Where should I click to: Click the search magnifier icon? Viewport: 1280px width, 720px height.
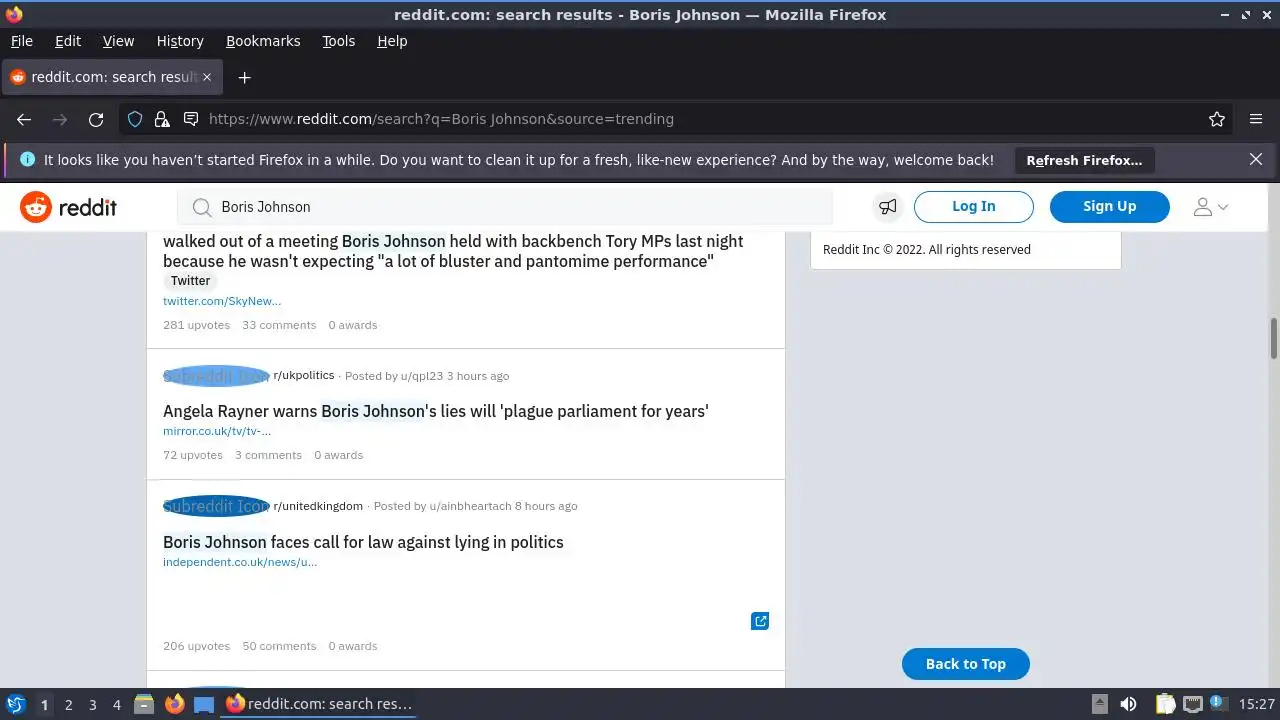[202, 207]
